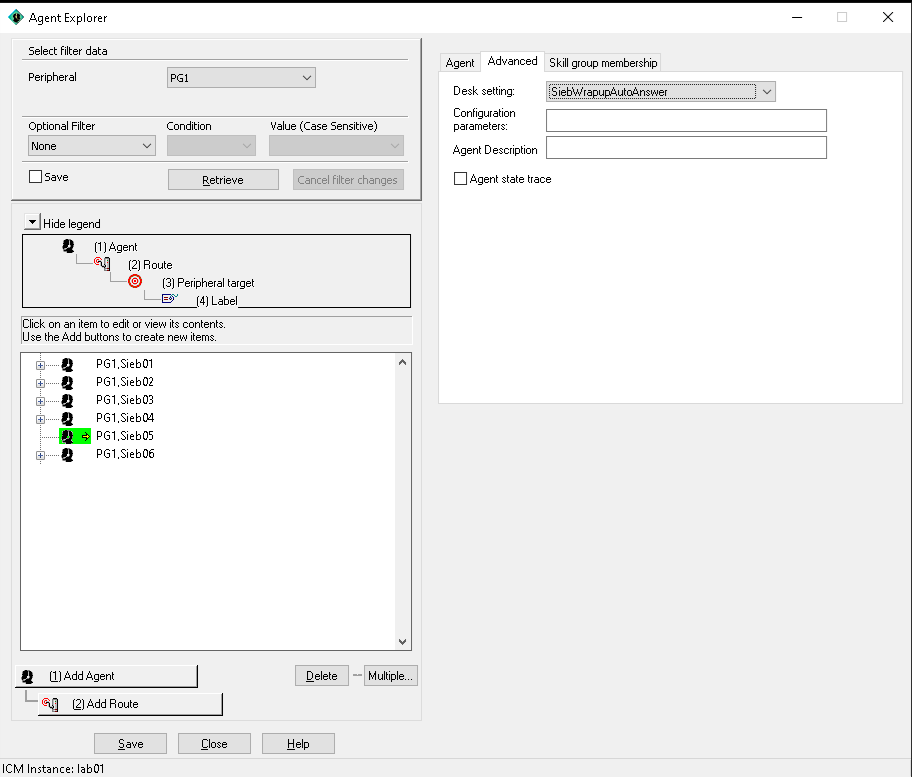912x777 pixels.
Task: Click the agent icon next to PG1.Sieb02
Action: pos(66,381)
